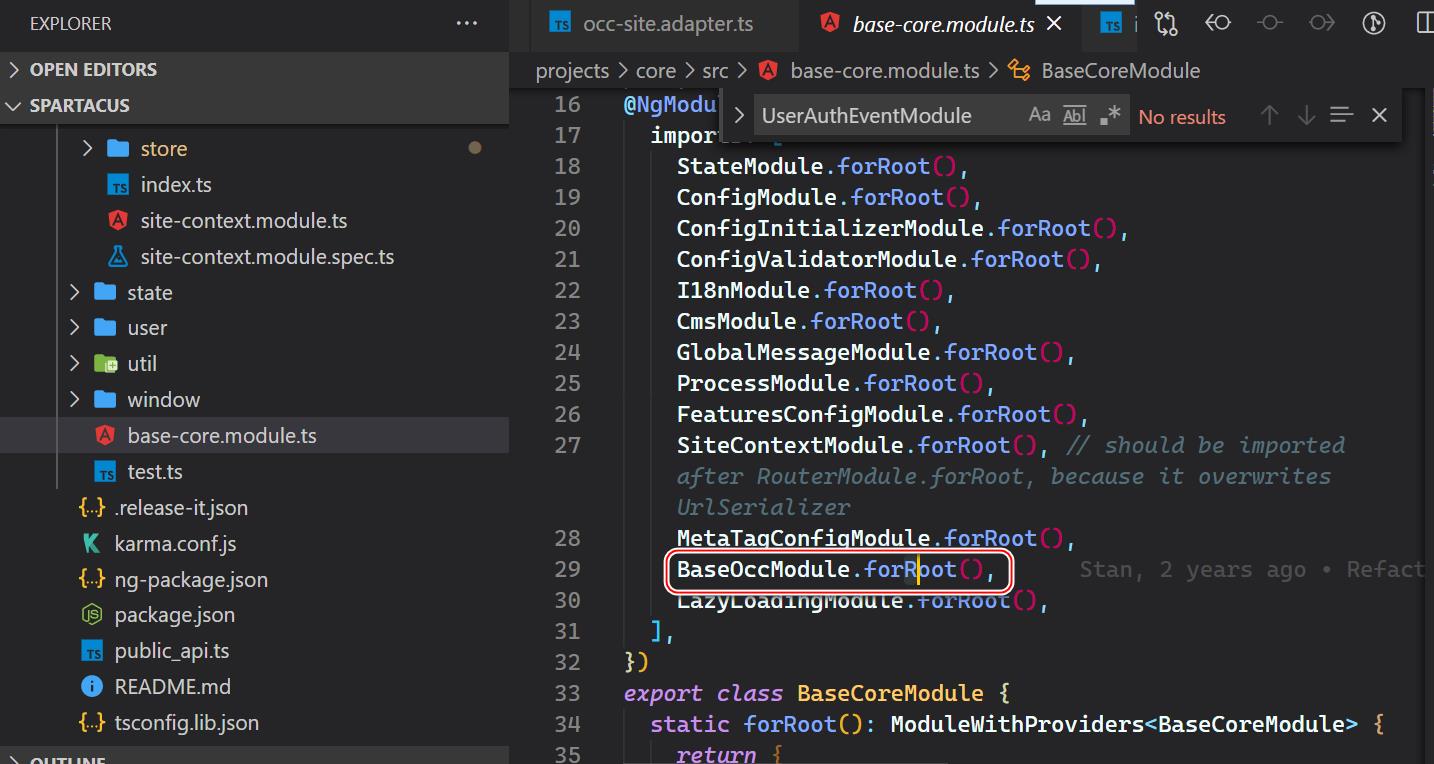Toggle replace mode in find widget
The height and width of the screenshot is (764, 1434).
(x=739, y=116)
